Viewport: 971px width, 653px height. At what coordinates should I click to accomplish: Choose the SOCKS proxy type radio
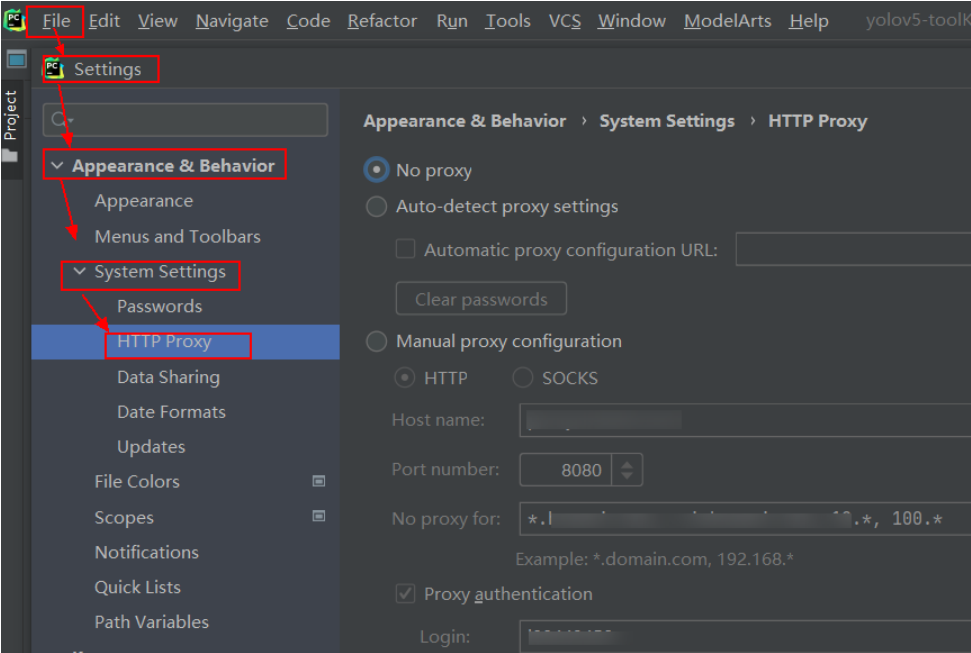point(523,377)
